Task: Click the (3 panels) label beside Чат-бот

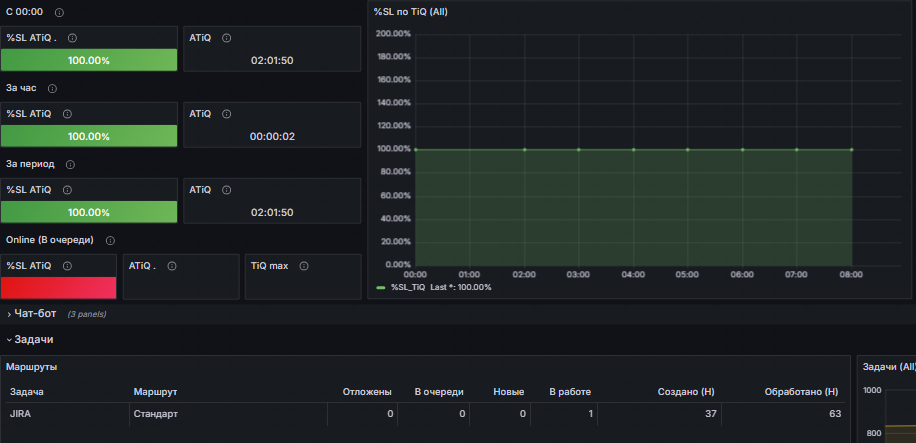Action: (x=86, y=314)
